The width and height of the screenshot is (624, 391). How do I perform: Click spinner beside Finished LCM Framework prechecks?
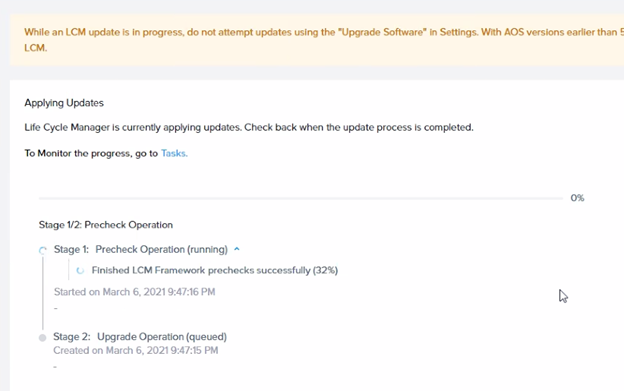[x=80, y=270]
